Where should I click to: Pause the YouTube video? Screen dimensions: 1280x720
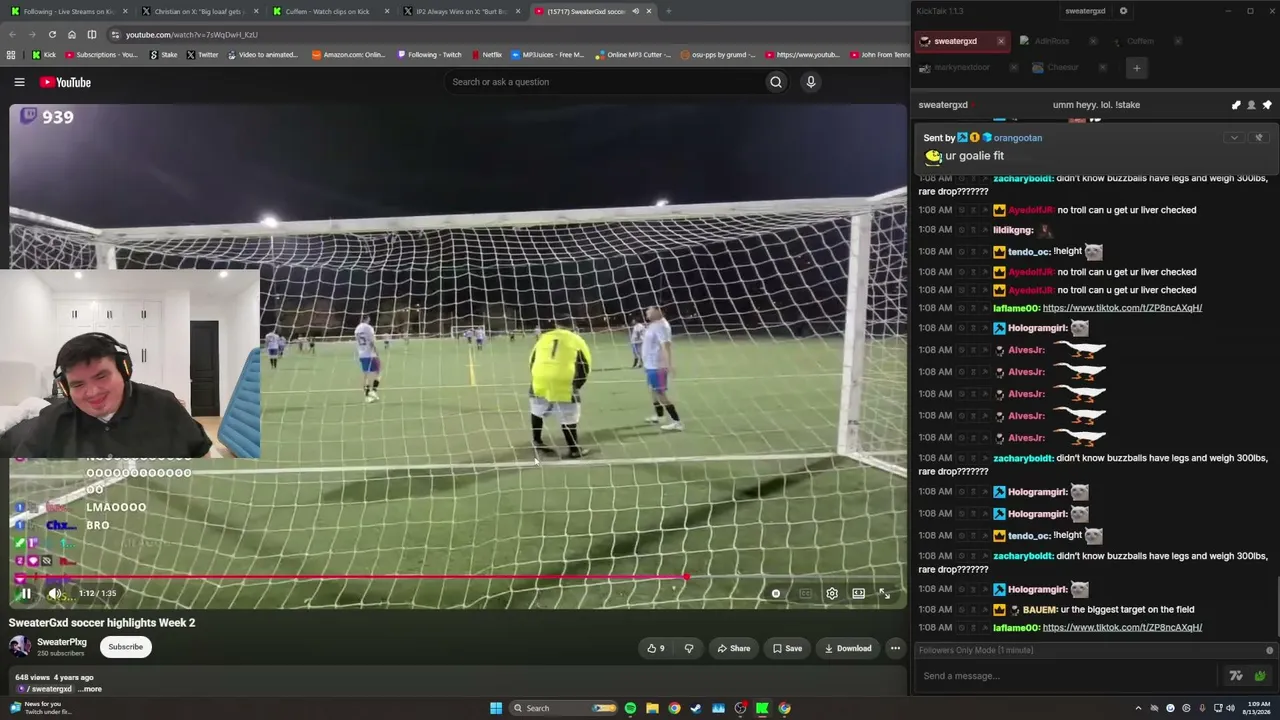pyautogui.click(x=25, y=593)
